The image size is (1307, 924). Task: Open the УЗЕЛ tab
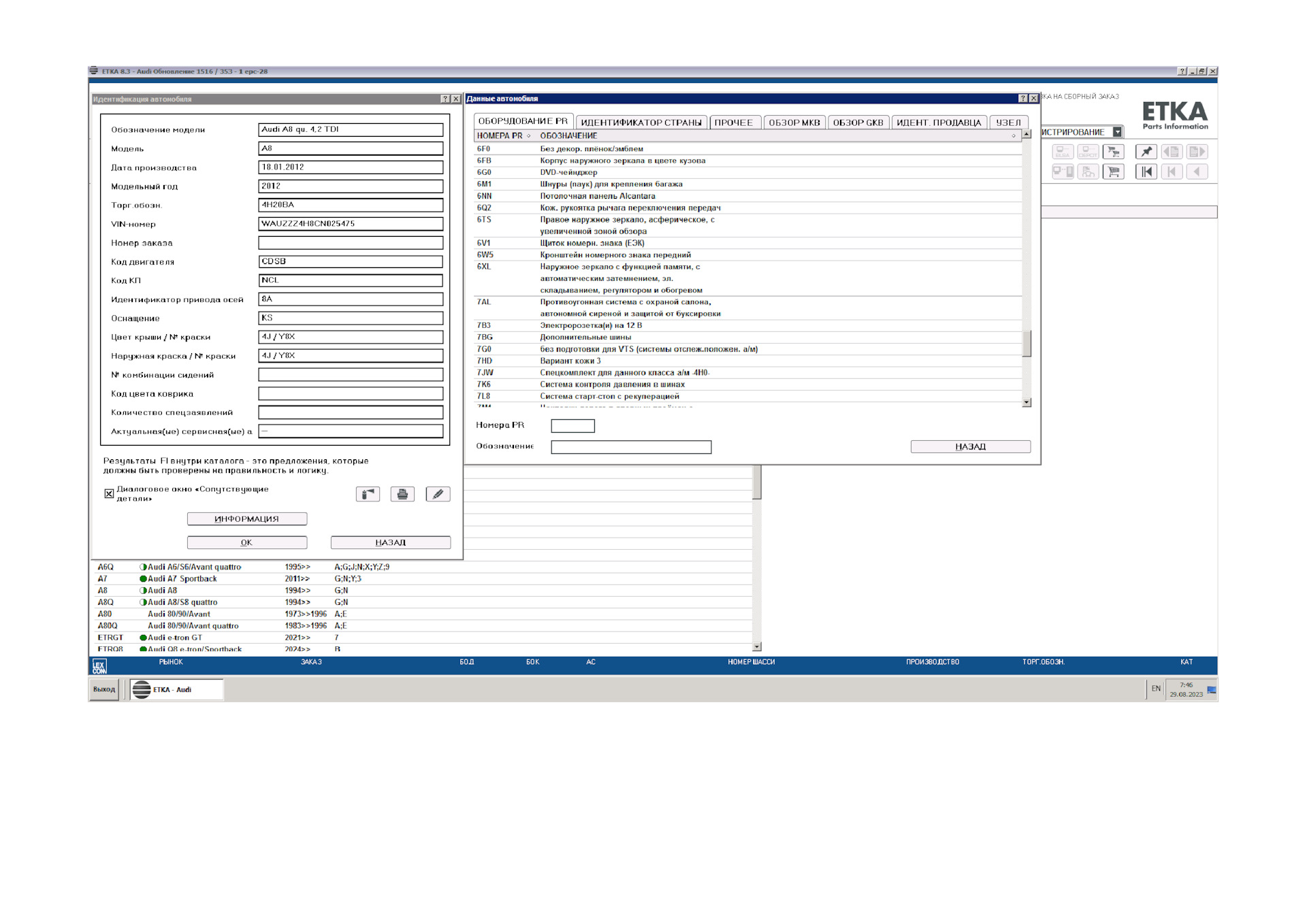pos(1009,122)
